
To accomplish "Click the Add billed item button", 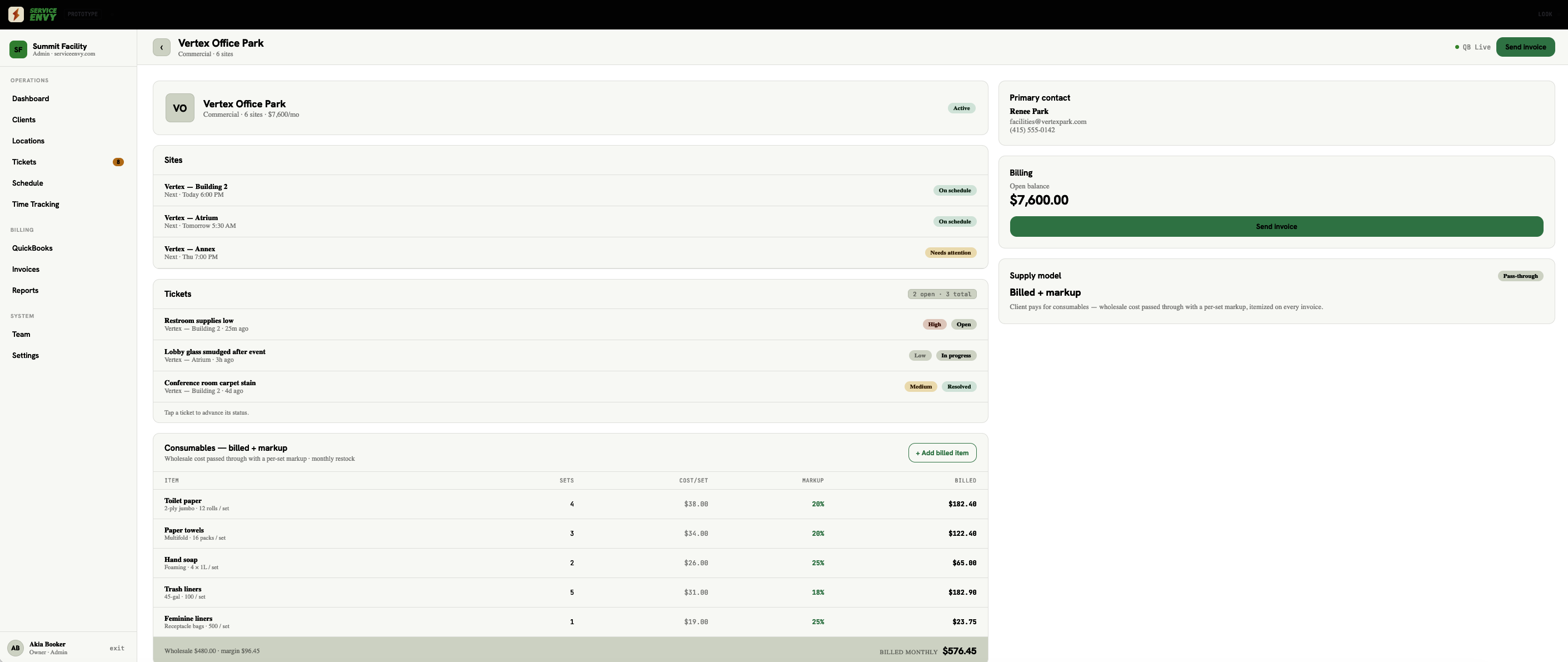I will [942, 452].
